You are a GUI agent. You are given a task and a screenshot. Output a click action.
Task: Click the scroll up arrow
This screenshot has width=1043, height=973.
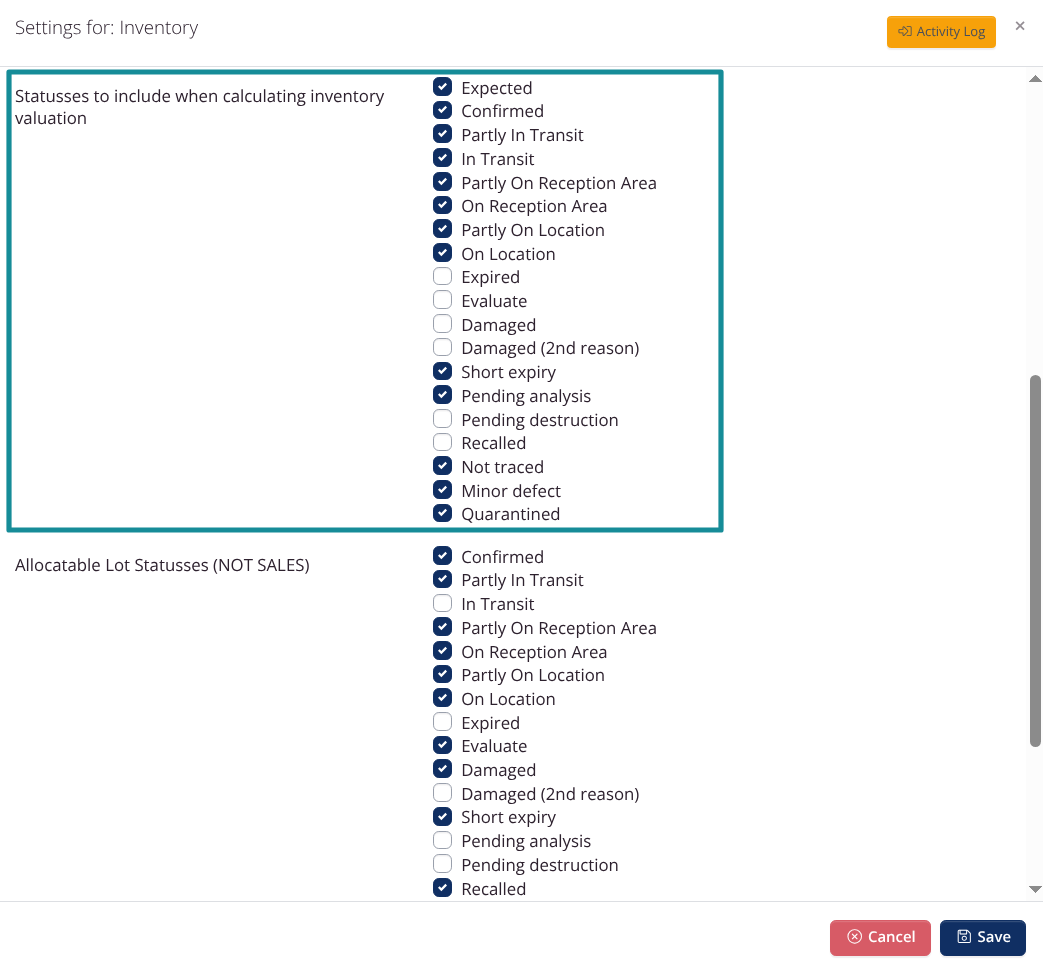pyautogui.click(x=1035, y=78)
